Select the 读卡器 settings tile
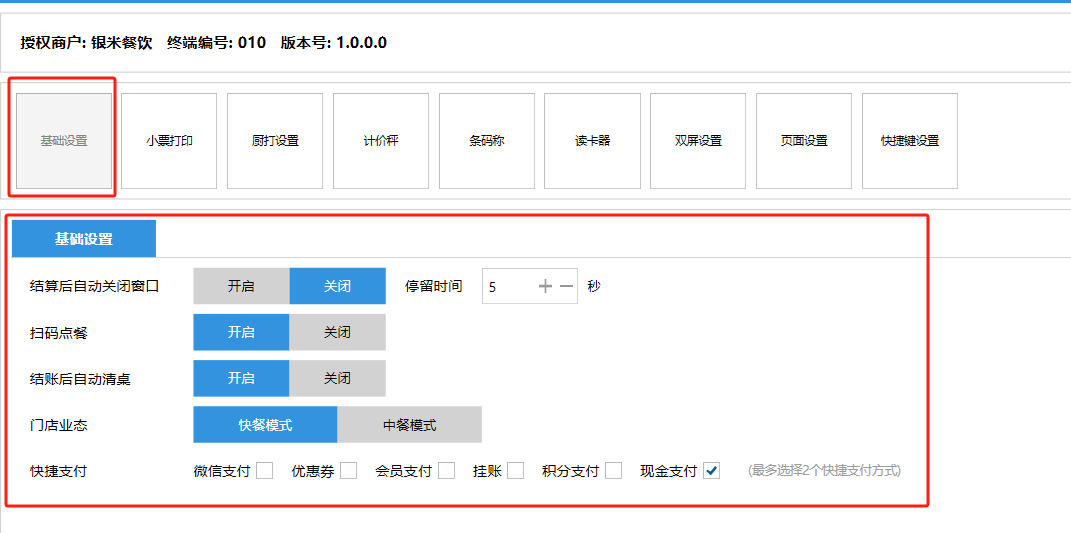1071x533 pixels. point(592,141)
